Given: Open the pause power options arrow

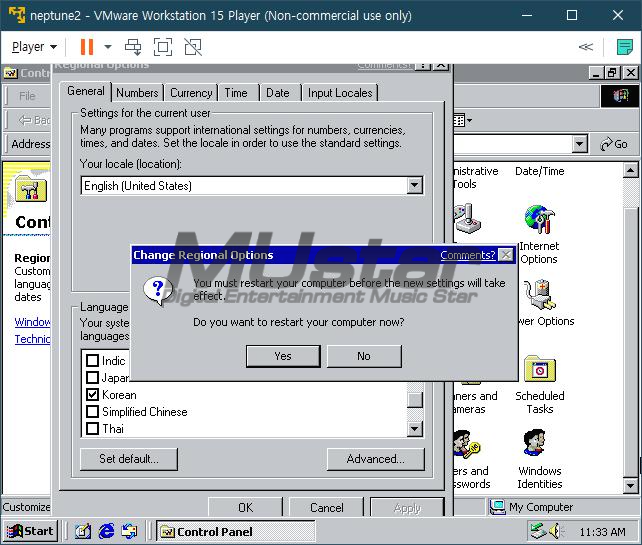Looking at the screenshot, I should [108, 47].
